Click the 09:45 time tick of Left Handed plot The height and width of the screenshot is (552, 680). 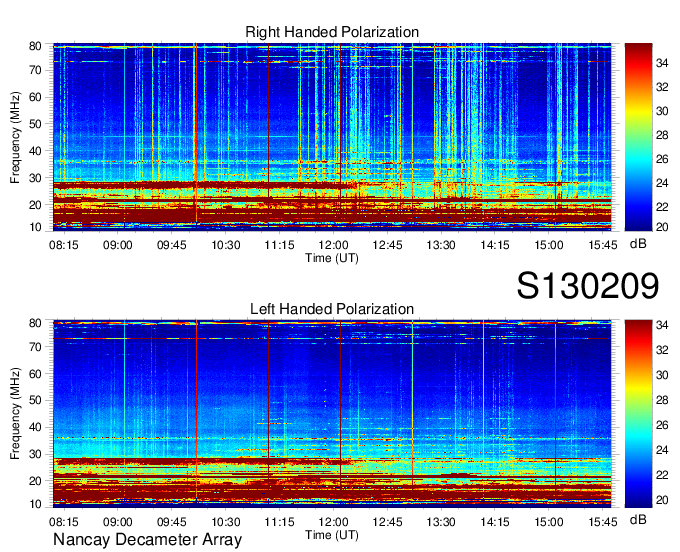(x=172, y=522)
